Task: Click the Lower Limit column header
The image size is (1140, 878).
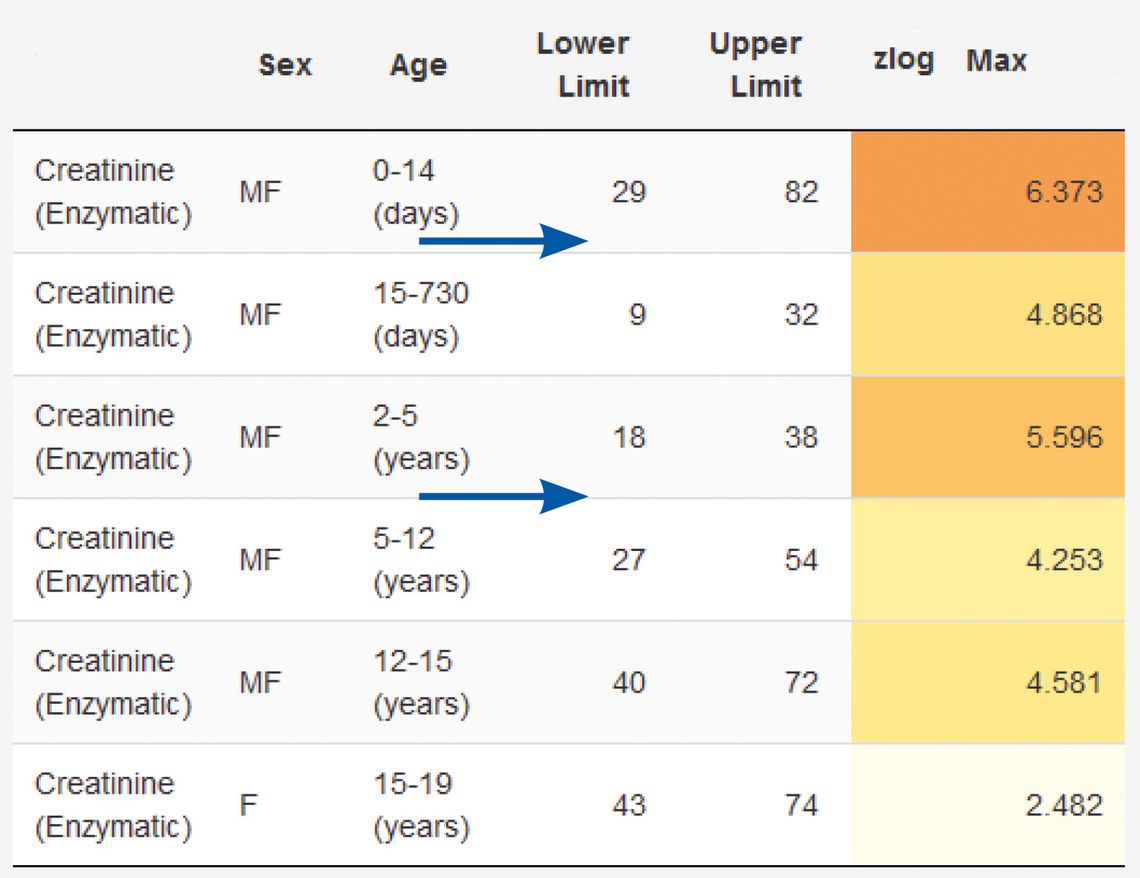Action: [583, 65]
